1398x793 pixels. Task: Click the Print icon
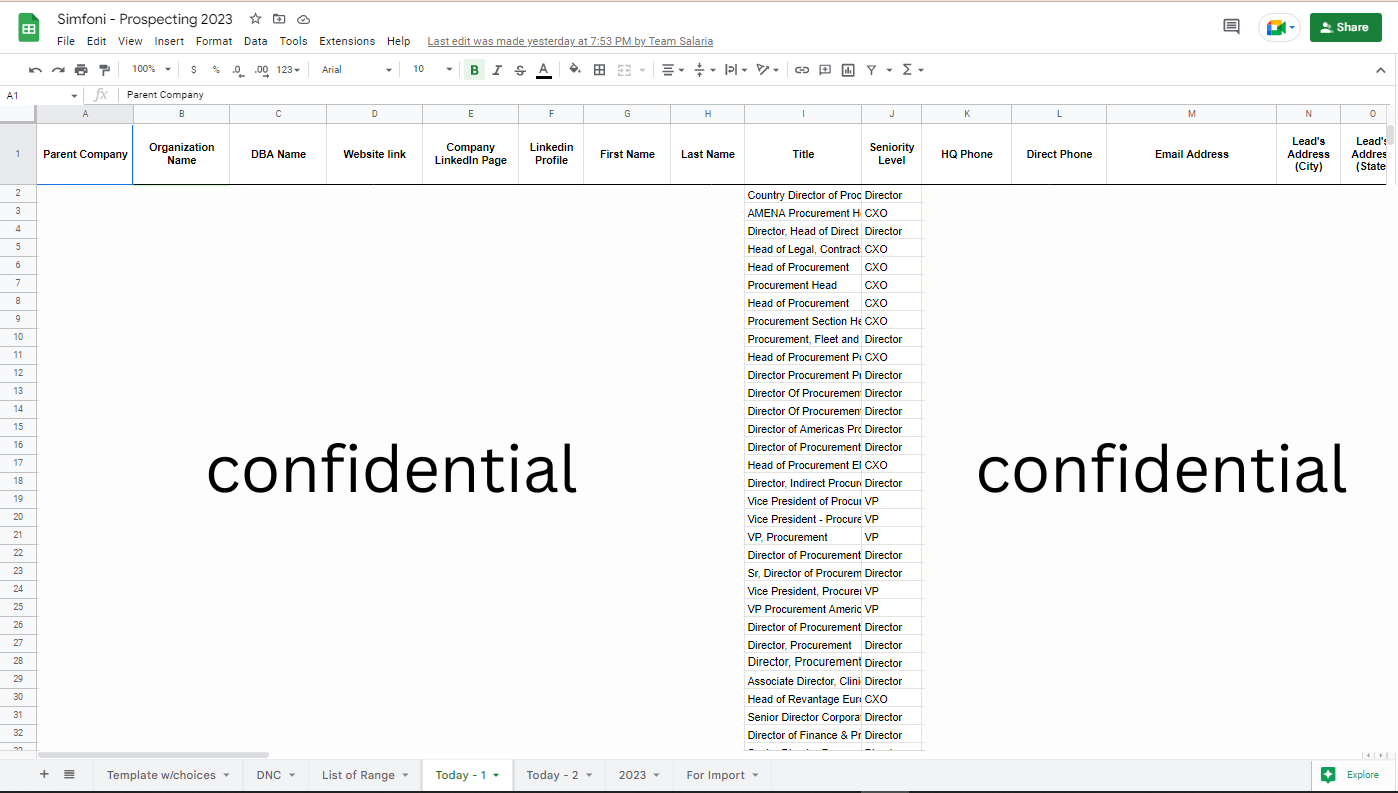[81, 70]
